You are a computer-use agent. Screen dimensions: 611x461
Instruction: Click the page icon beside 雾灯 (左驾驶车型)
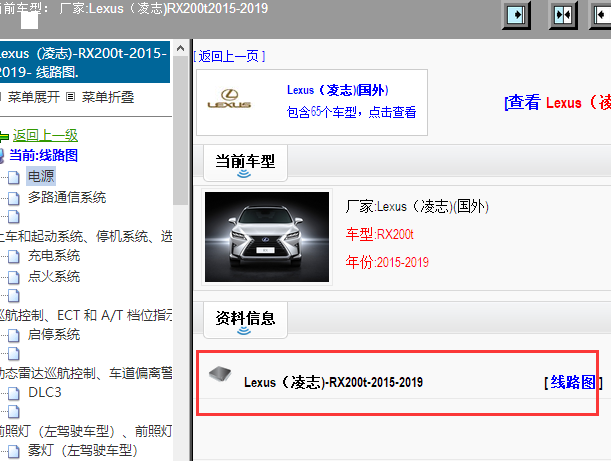(x=14, y=452)
